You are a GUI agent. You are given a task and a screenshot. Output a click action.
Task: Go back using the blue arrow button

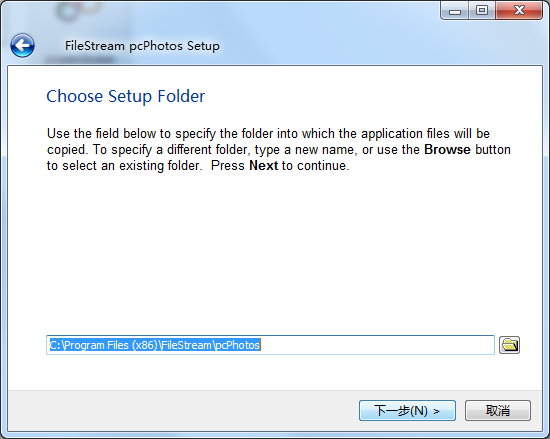point(22,45)
